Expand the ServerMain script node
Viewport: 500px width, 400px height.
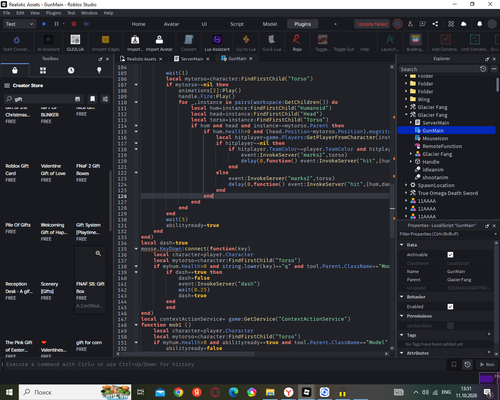coord(411,122)
